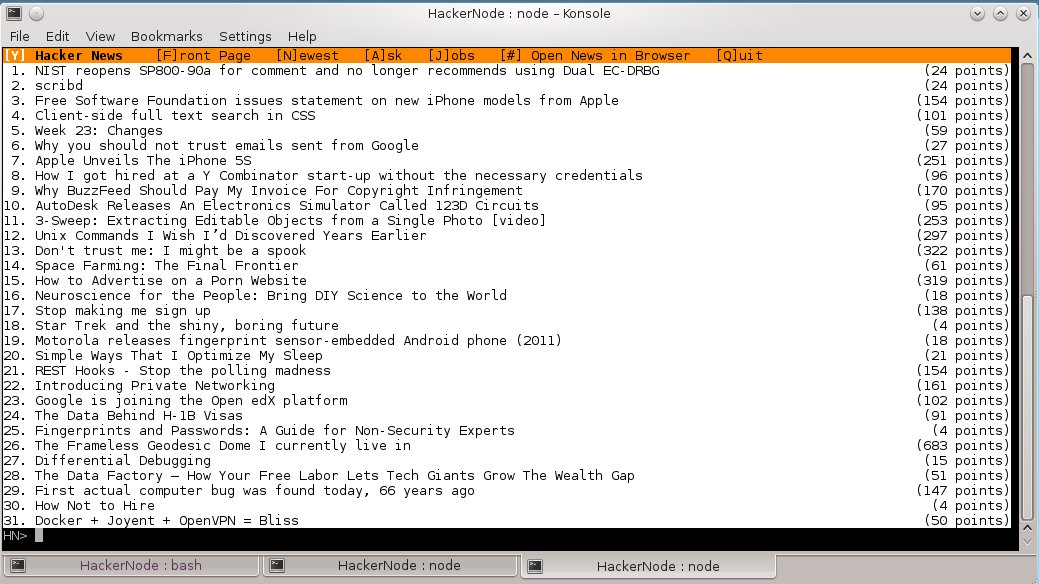
Task: Click the Konsole window menu icon in title bar
Action: coord(14,13)
